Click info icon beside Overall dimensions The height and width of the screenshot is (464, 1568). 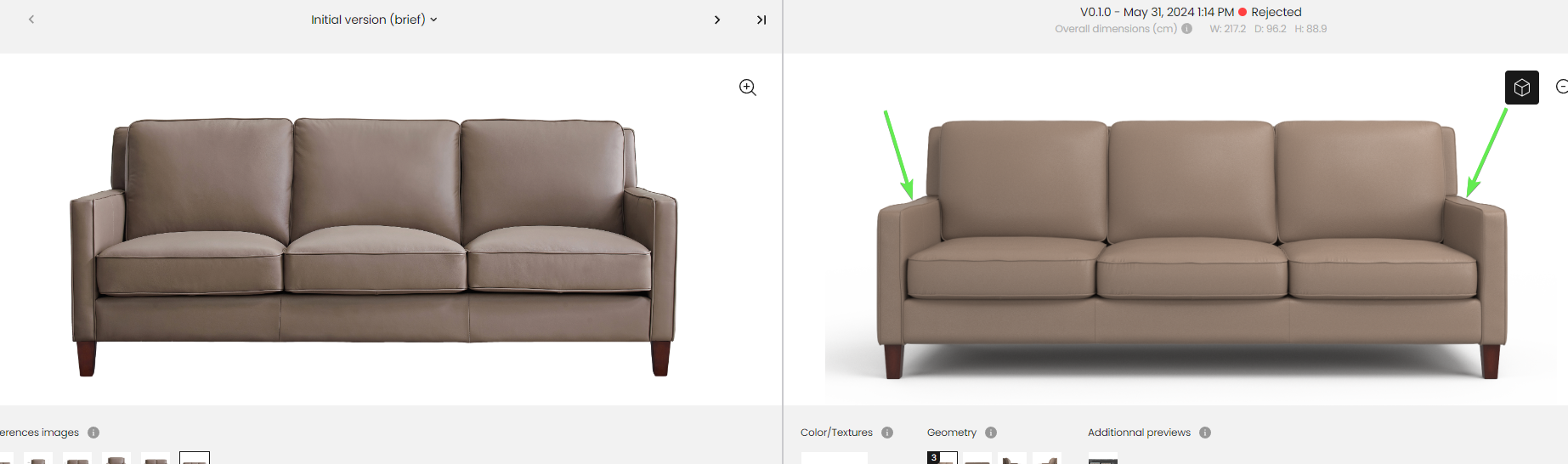(1187, 29)
